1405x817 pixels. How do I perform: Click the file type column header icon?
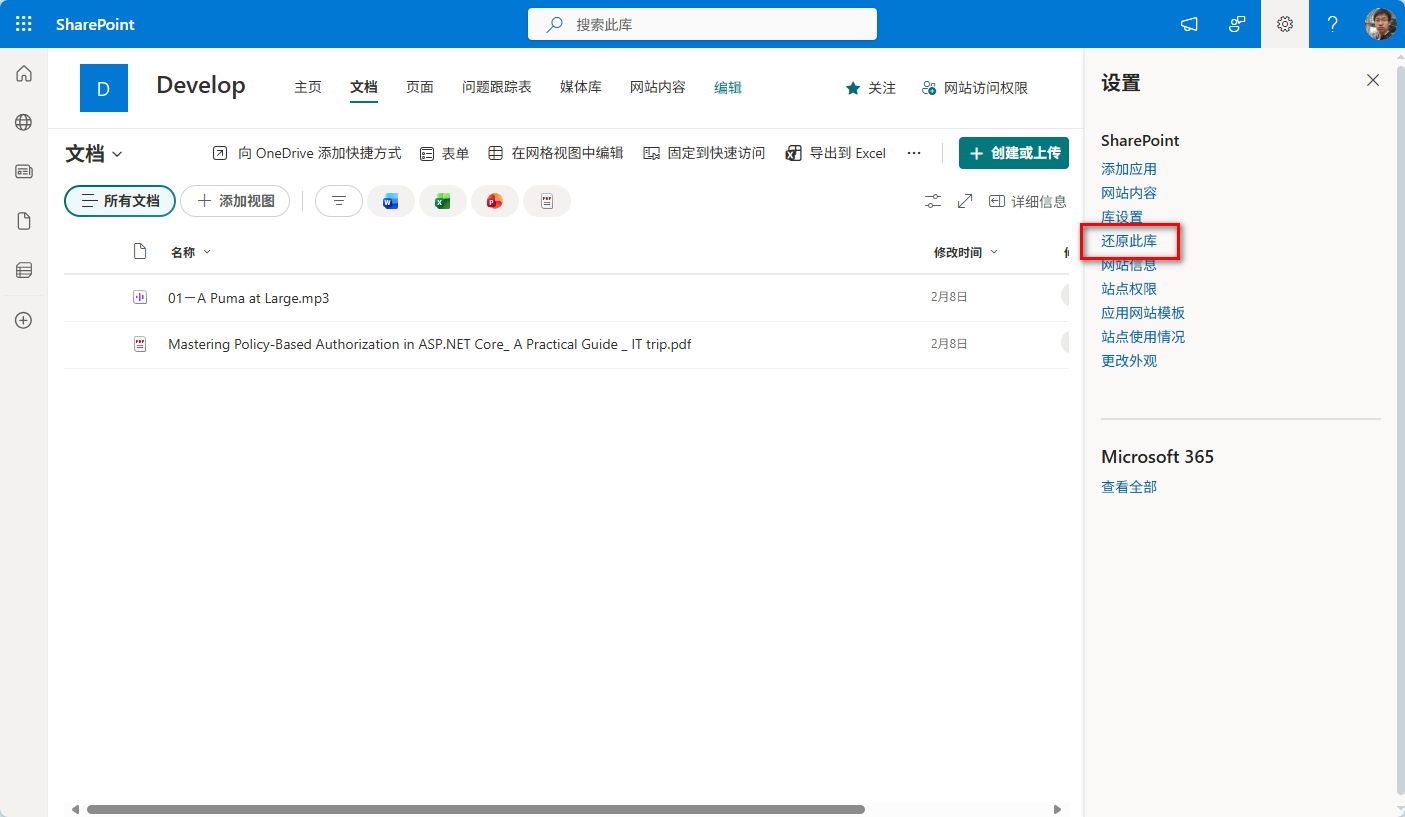pyautogui.click(x=140, y=251)
